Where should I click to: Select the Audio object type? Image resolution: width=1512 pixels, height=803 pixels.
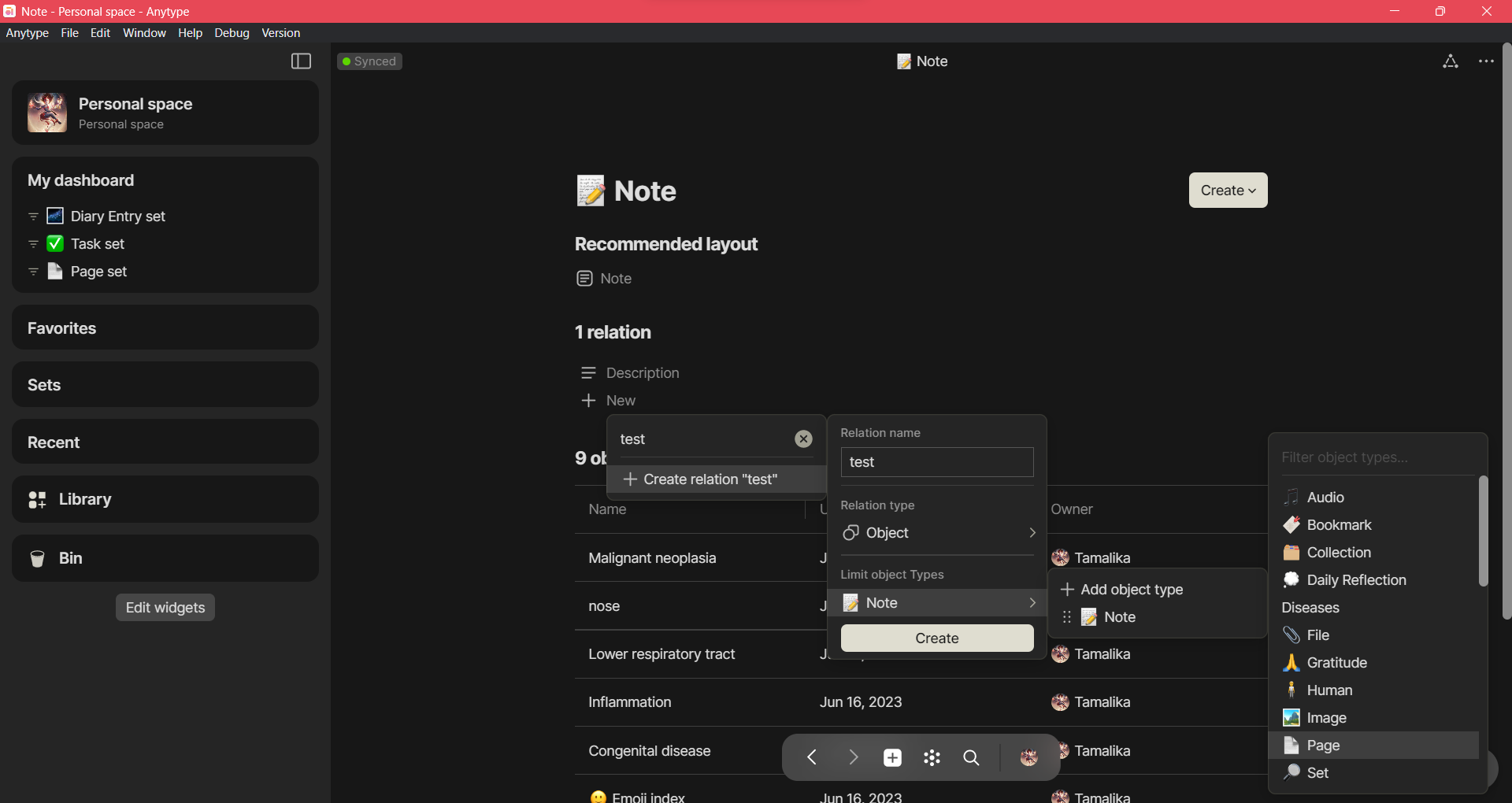coord(1373,498)
